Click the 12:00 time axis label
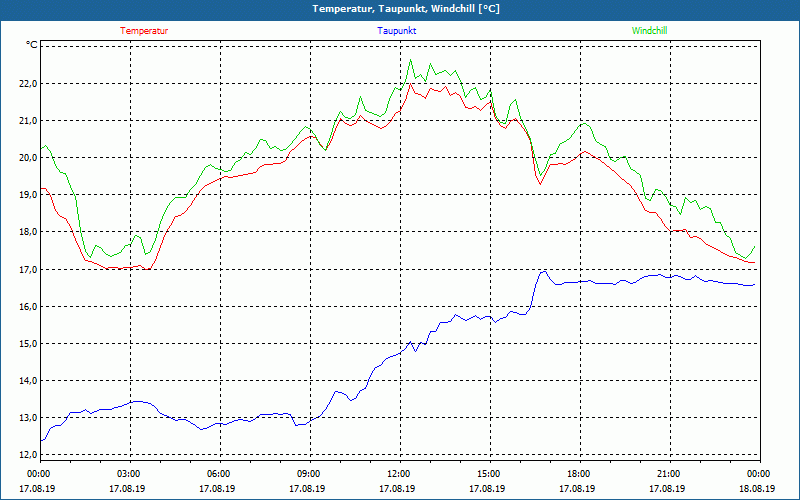 399,474
